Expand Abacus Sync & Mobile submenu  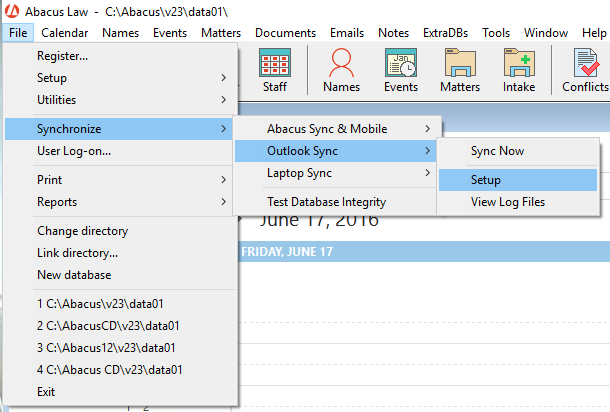[335, 129]
